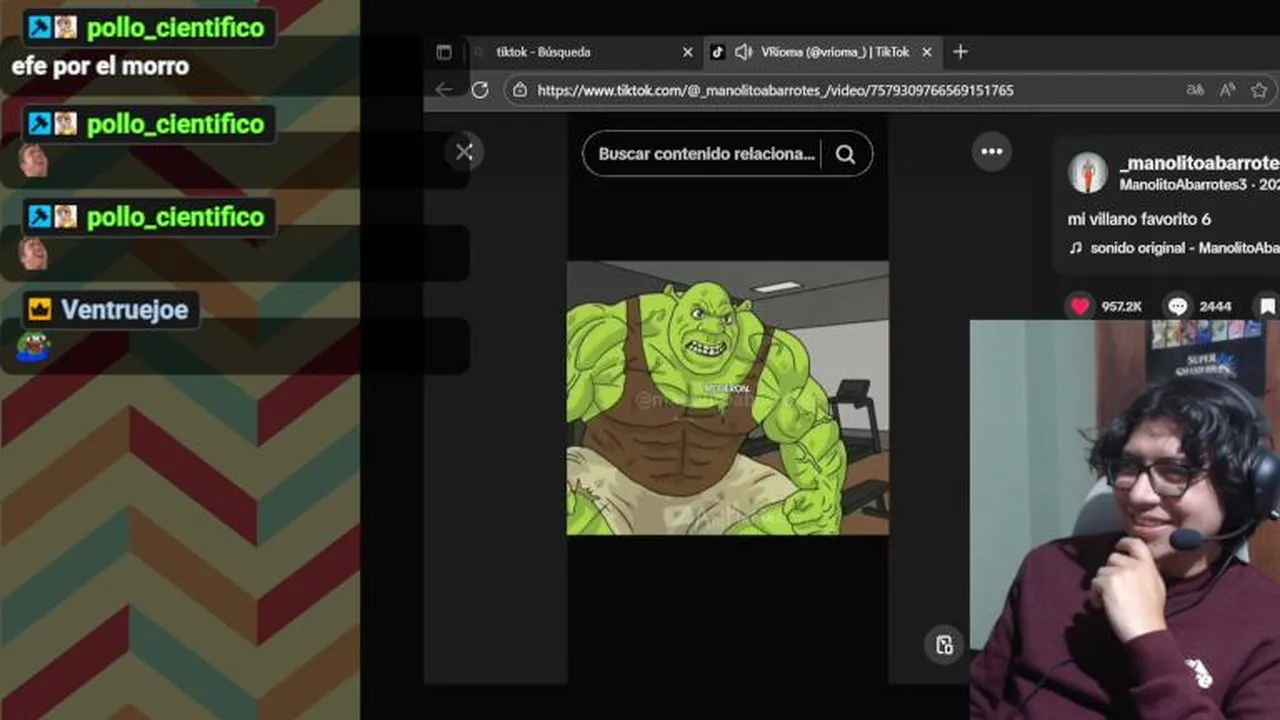Click the first pollo_cientifico chat username

pyautogui.click(x=176, y=28)
